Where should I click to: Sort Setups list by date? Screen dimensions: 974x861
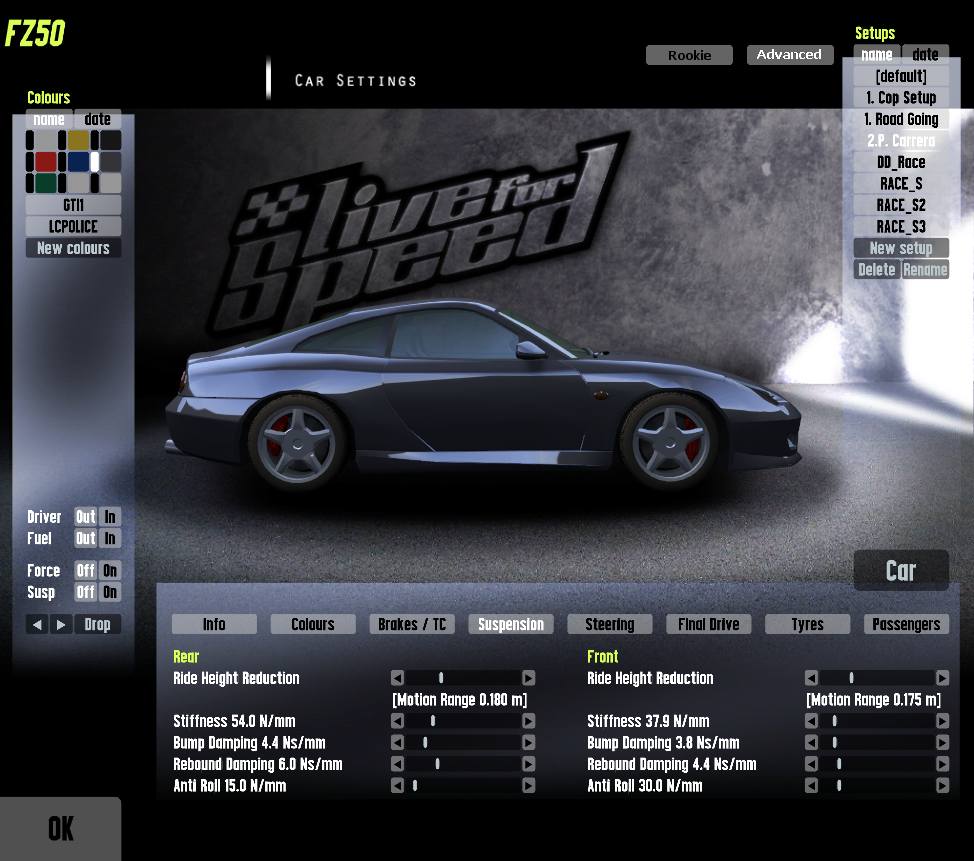click(x=925, y=55)
